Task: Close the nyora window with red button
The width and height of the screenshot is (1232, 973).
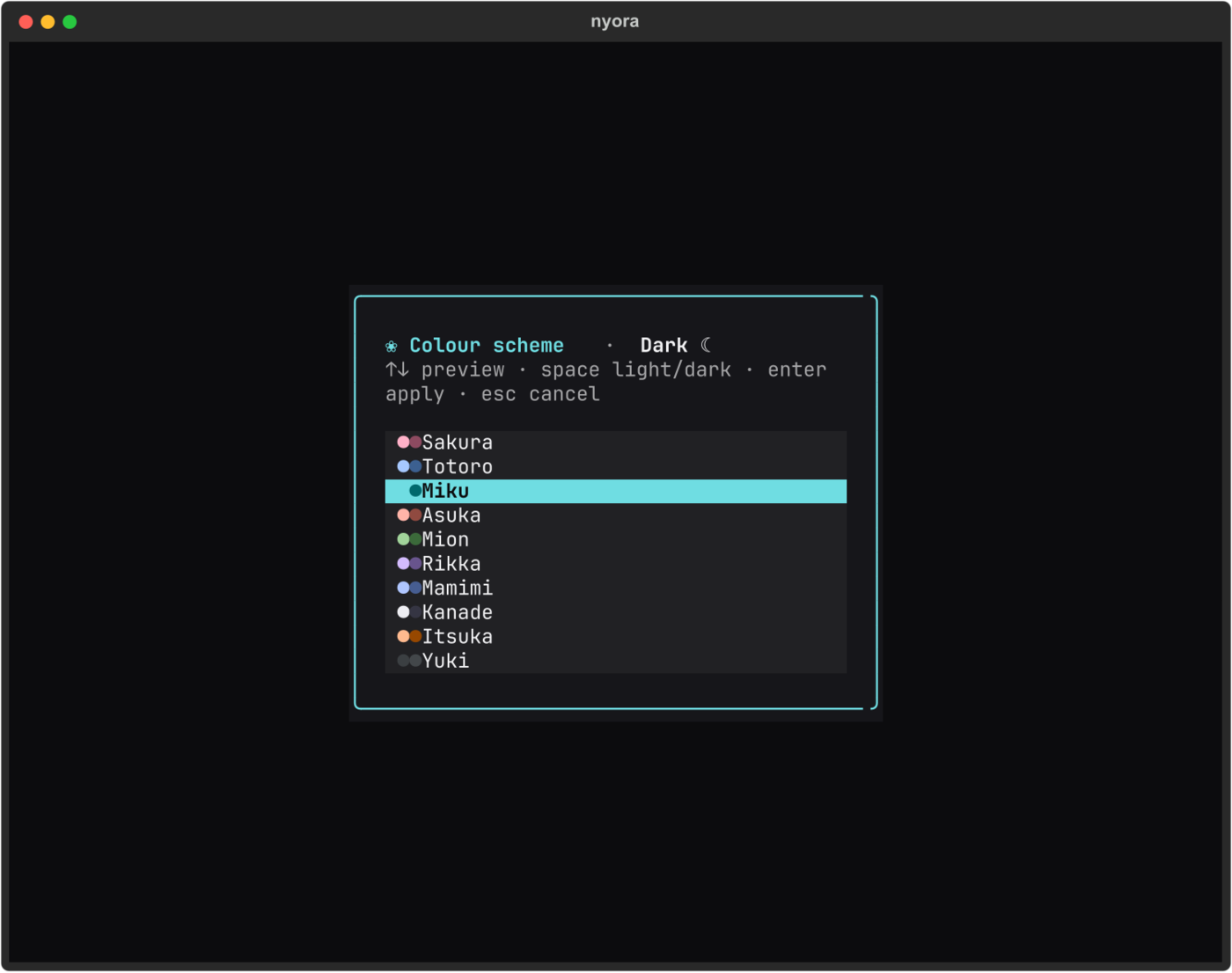Action: 26,22
